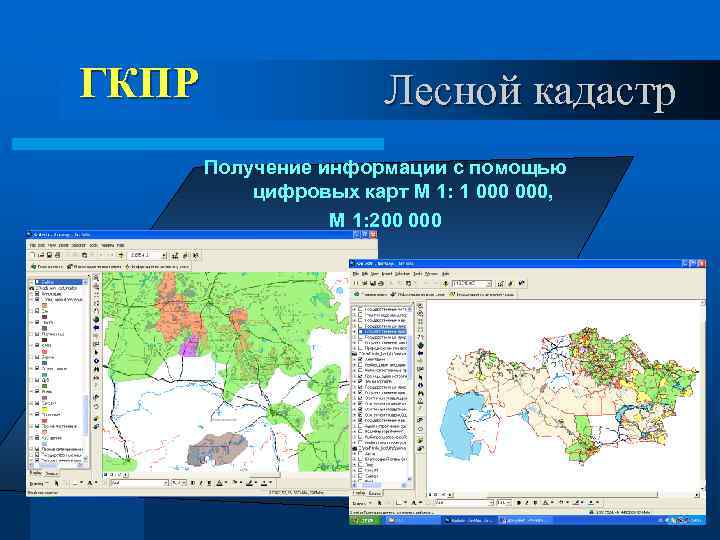Print map from right ArcMap toolbar
The height and width of the screenshot is (540, 720).
[380, 283]
